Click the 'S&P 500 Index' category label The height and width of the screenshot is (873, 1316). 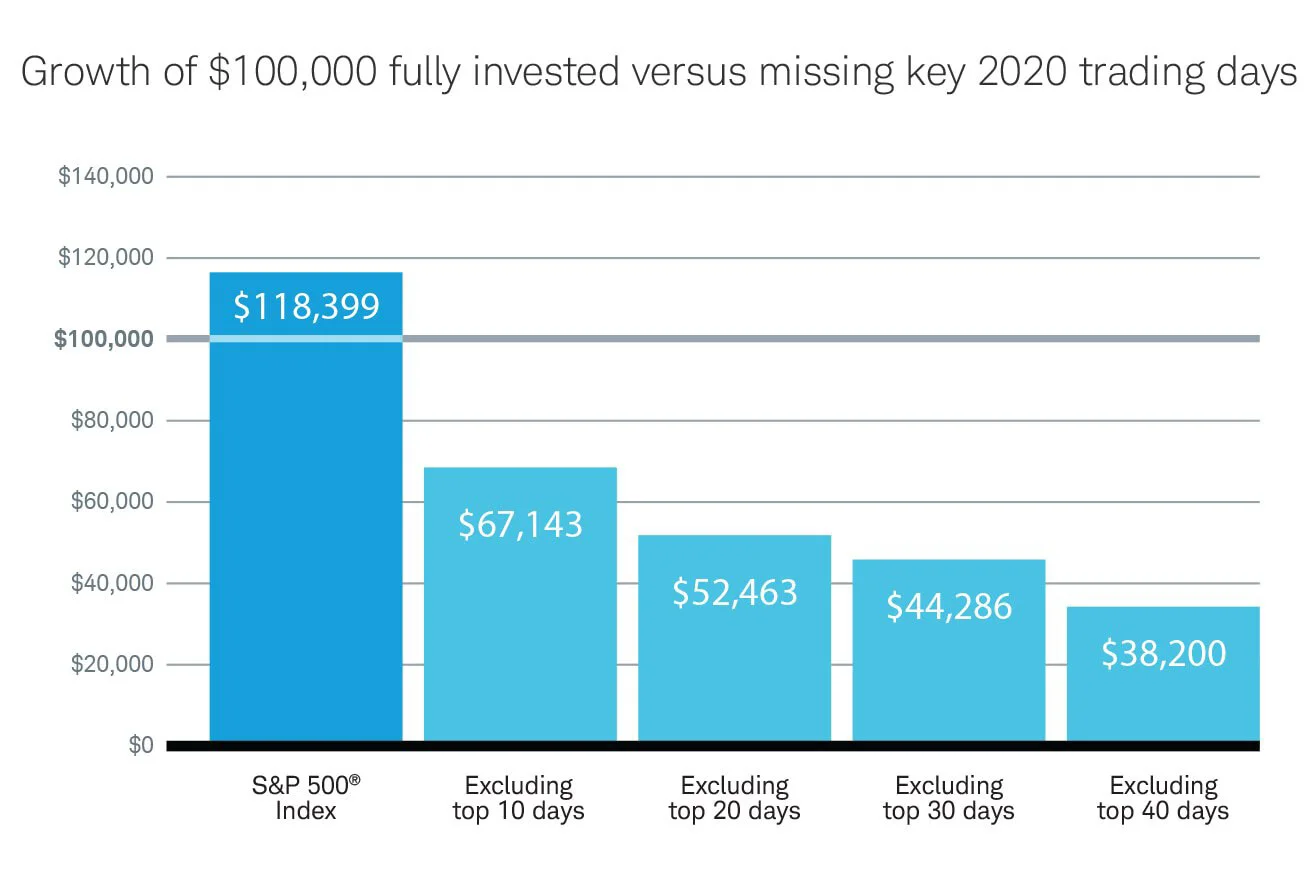tap(306, 797)
